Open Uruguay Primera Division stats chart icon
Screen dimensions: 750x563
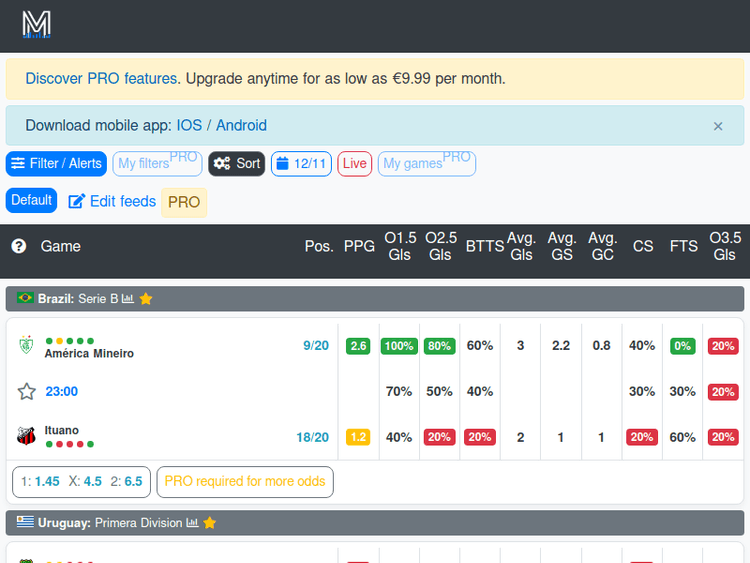(192, 522)
